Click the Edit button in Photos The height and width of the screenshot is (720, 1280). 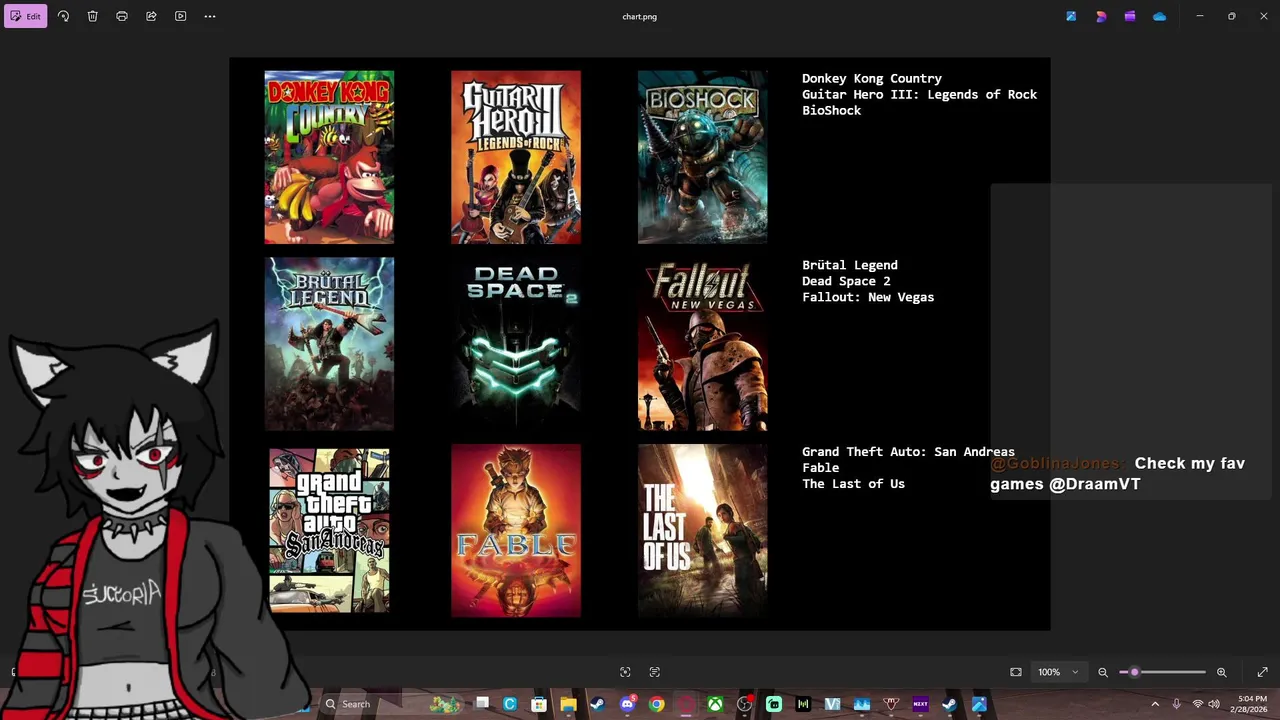[25, 16]
